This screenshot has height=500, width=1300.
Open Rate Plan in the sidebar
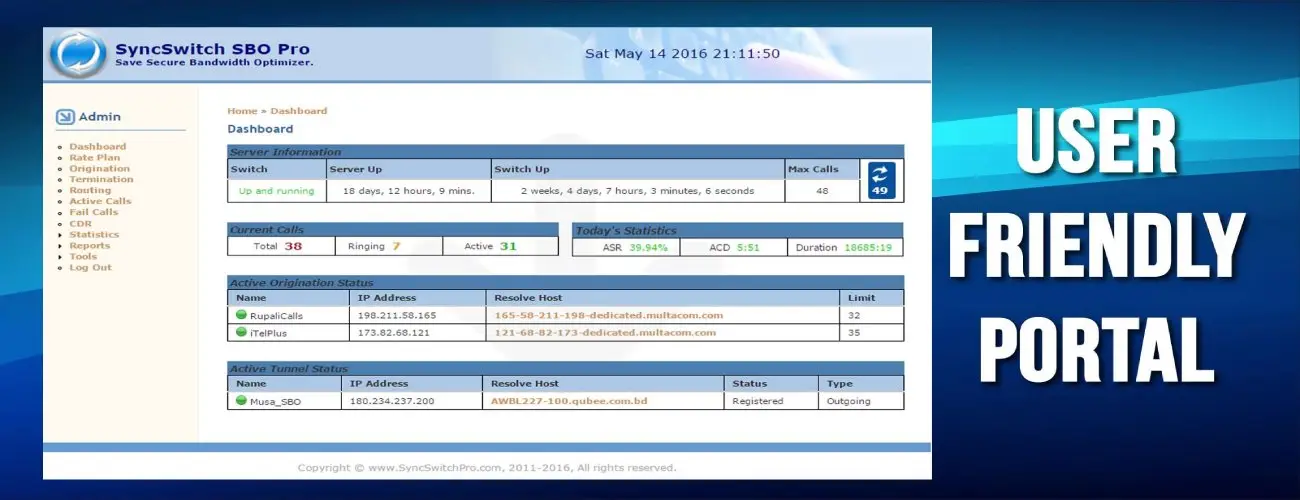pos(94,158)
